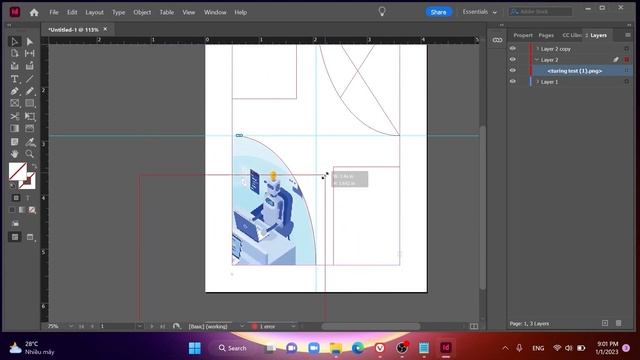Image resolution: width=640 pixels, height=360 pixels.
Task: Select the Direct Selection tool
Action: click(x=30, y=41)
